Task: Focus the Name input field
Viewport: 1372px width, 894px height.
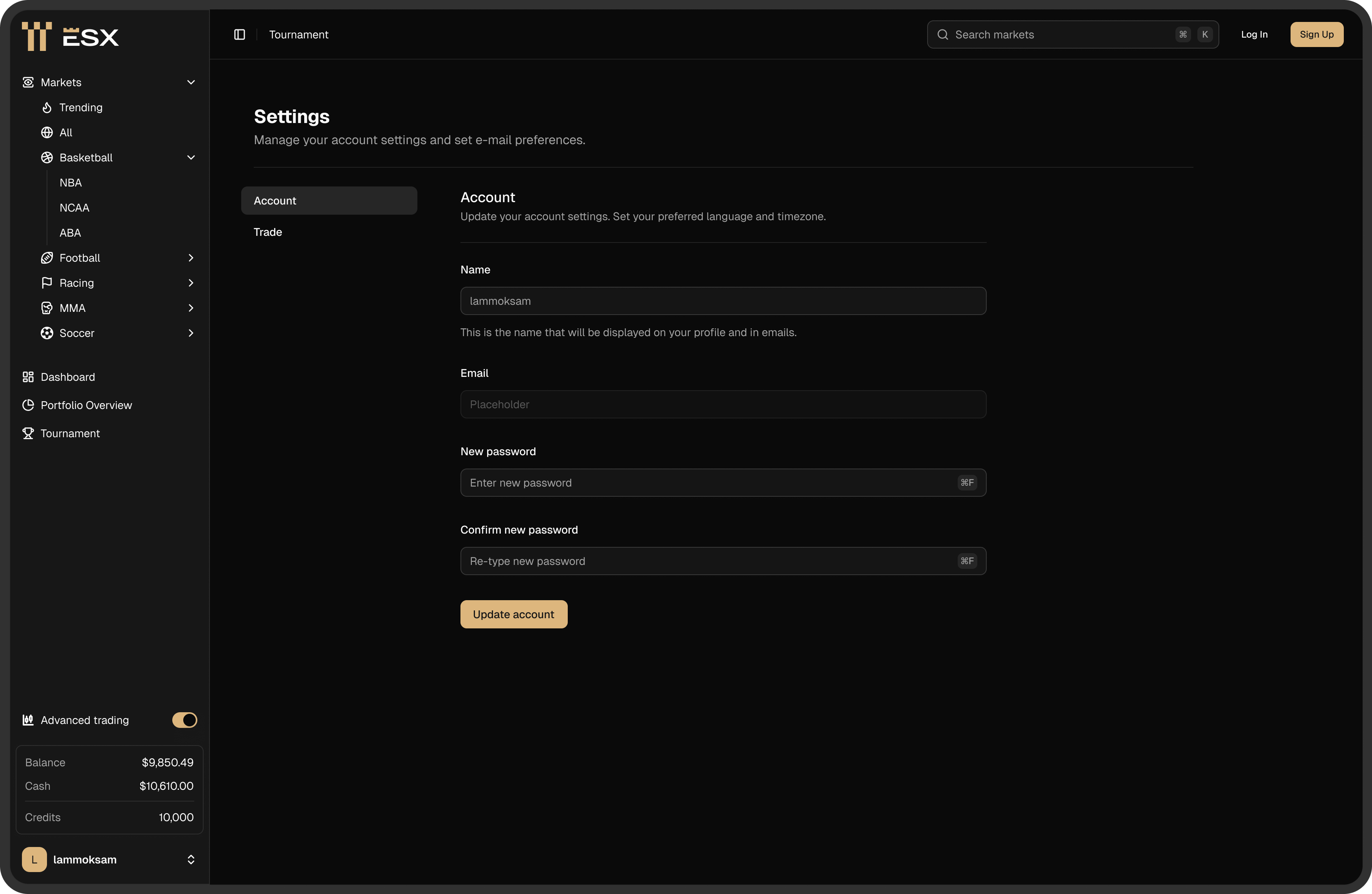Action: pos(724,301)
